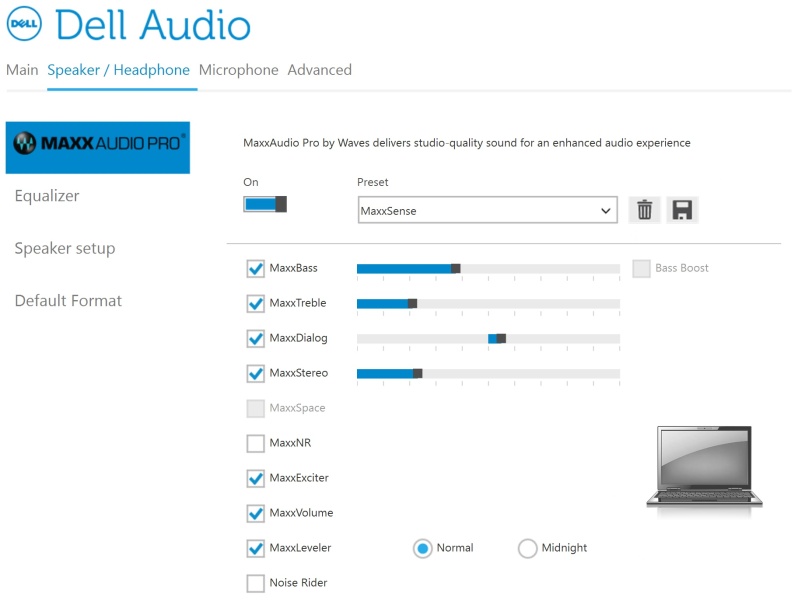The width and height of the screenshot is (800, 600).
Task: Click the laptop device image
Action: click(704, 467)
